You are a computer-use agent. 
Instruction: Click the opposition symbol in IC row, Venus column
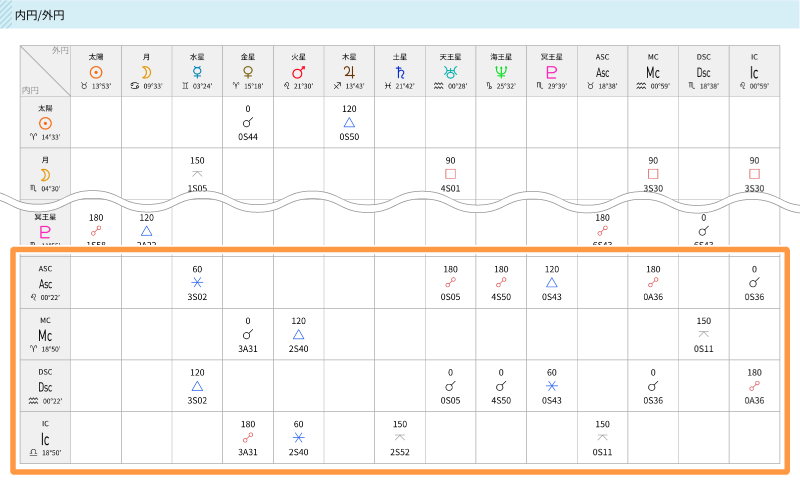tap(248, 436)
